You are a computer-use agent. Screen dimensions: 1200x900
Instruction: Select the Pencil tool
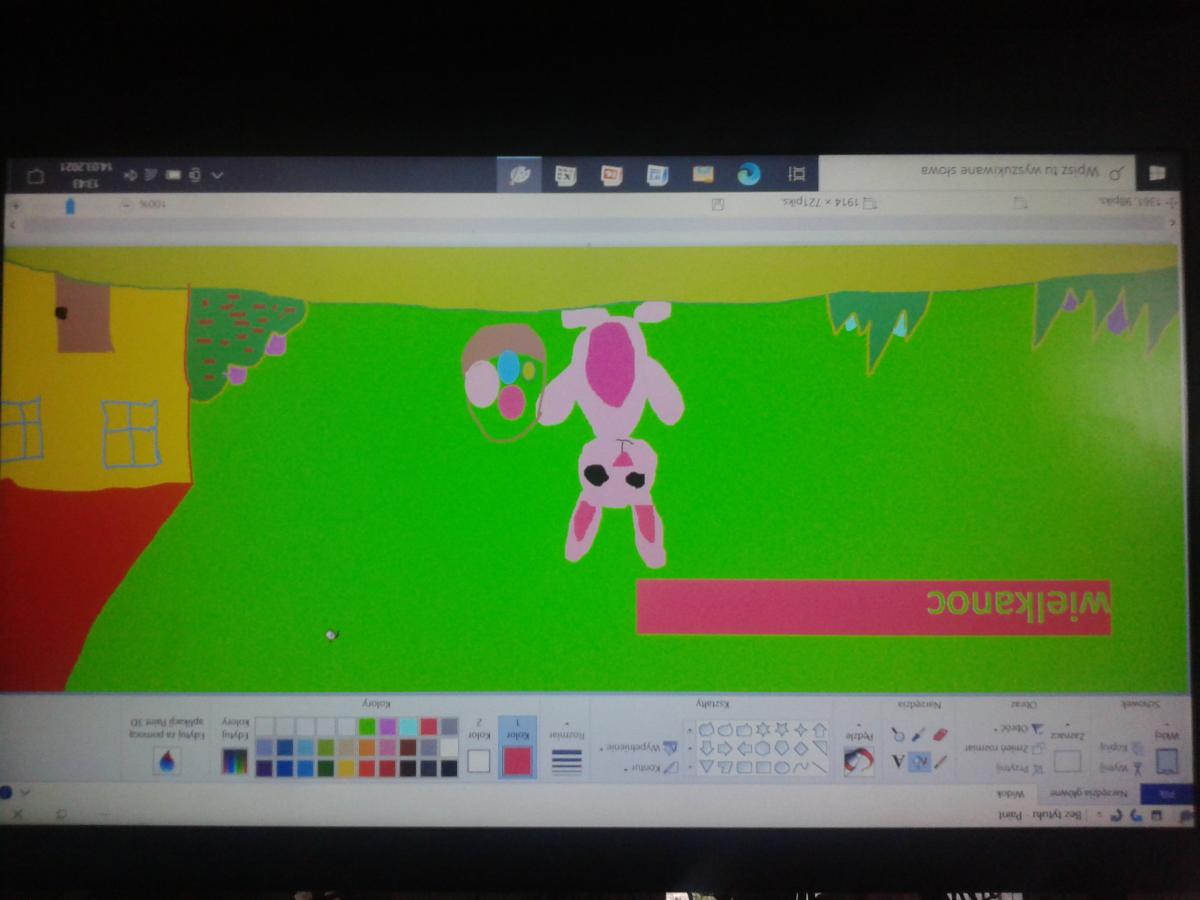[940, 762]
